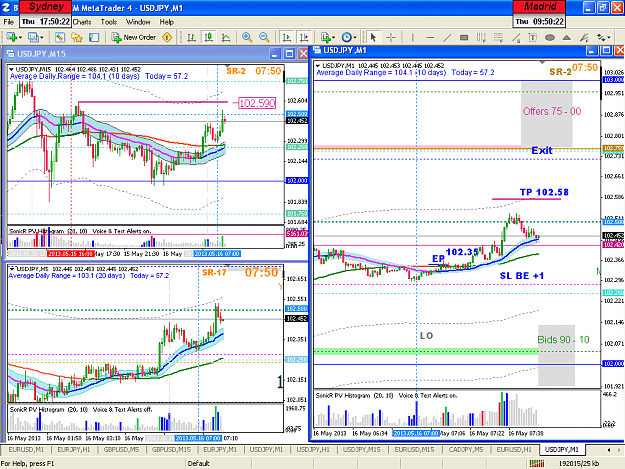Select the triangle drawing tool
625x469 pixels.
[567, 37]
